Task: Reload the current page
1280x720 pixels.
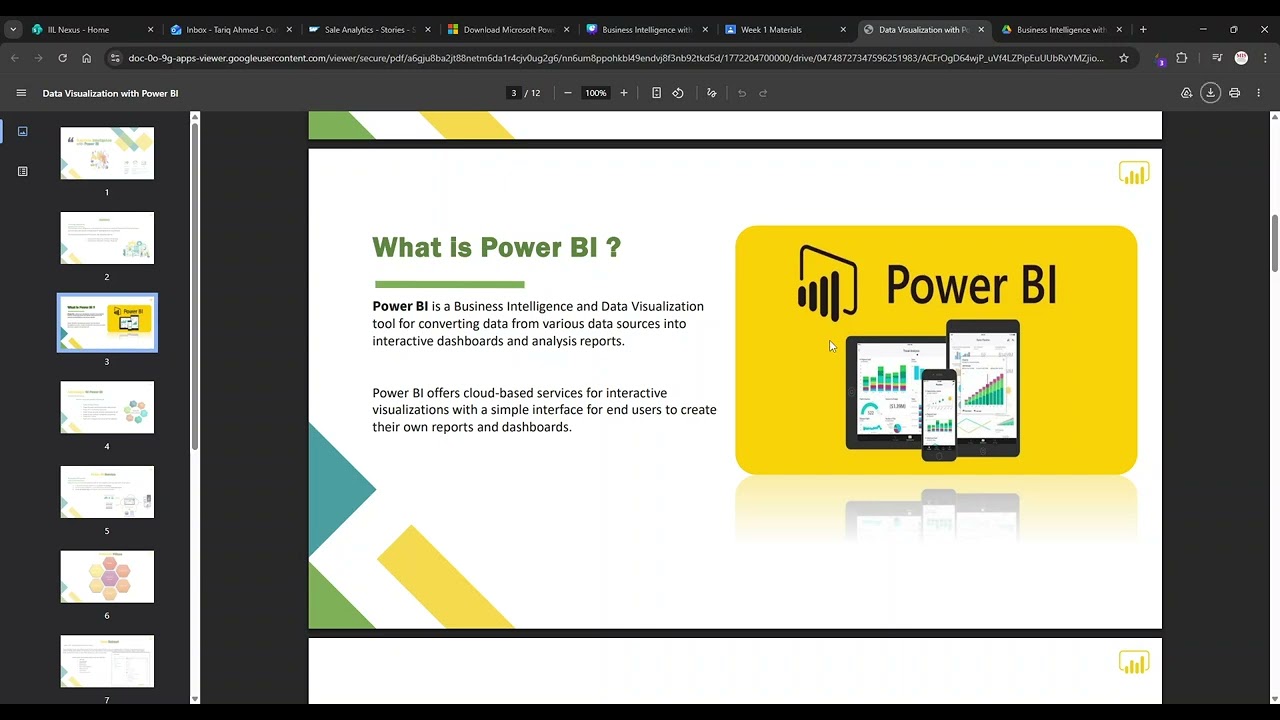Action: point(63,58)
